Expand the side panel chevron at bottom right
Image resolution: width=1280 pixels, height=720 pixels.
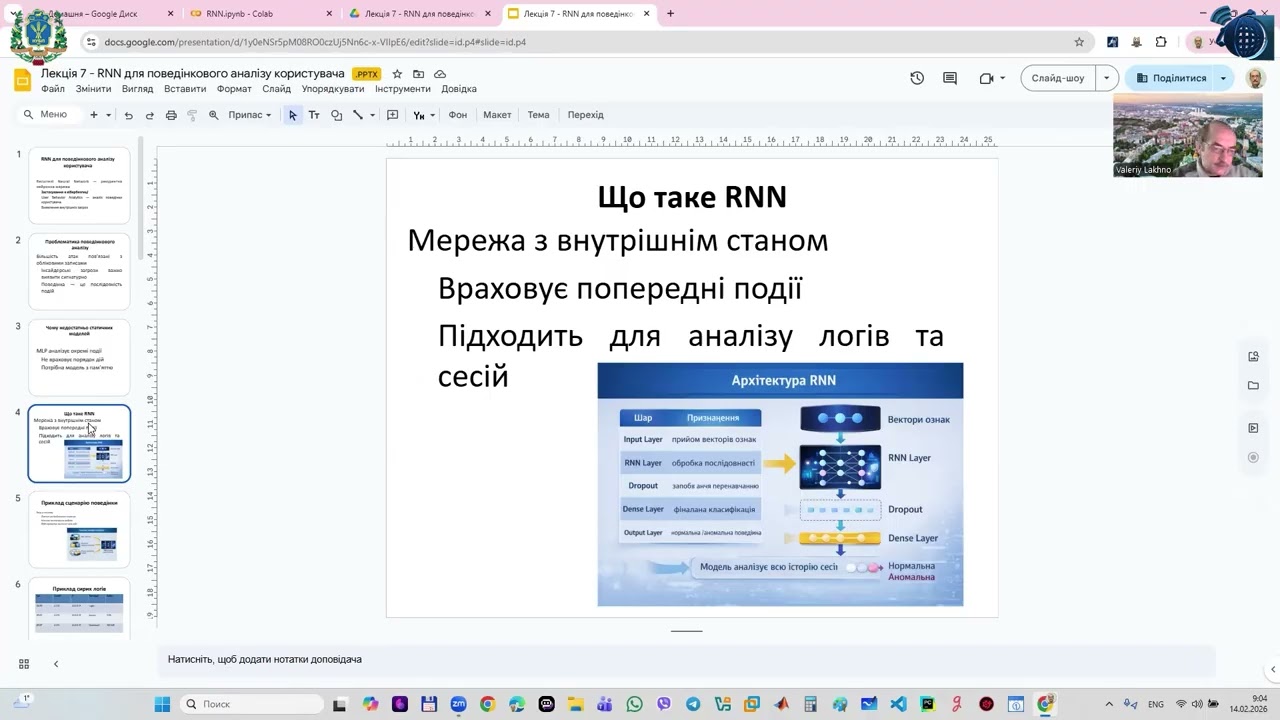click(1272, 669)
